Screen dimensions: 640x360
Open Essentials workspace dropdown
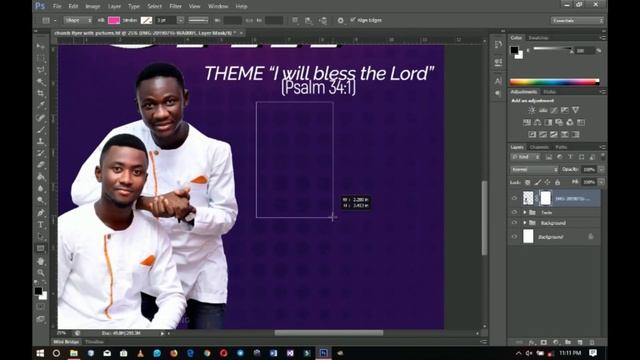coord(577,20)
